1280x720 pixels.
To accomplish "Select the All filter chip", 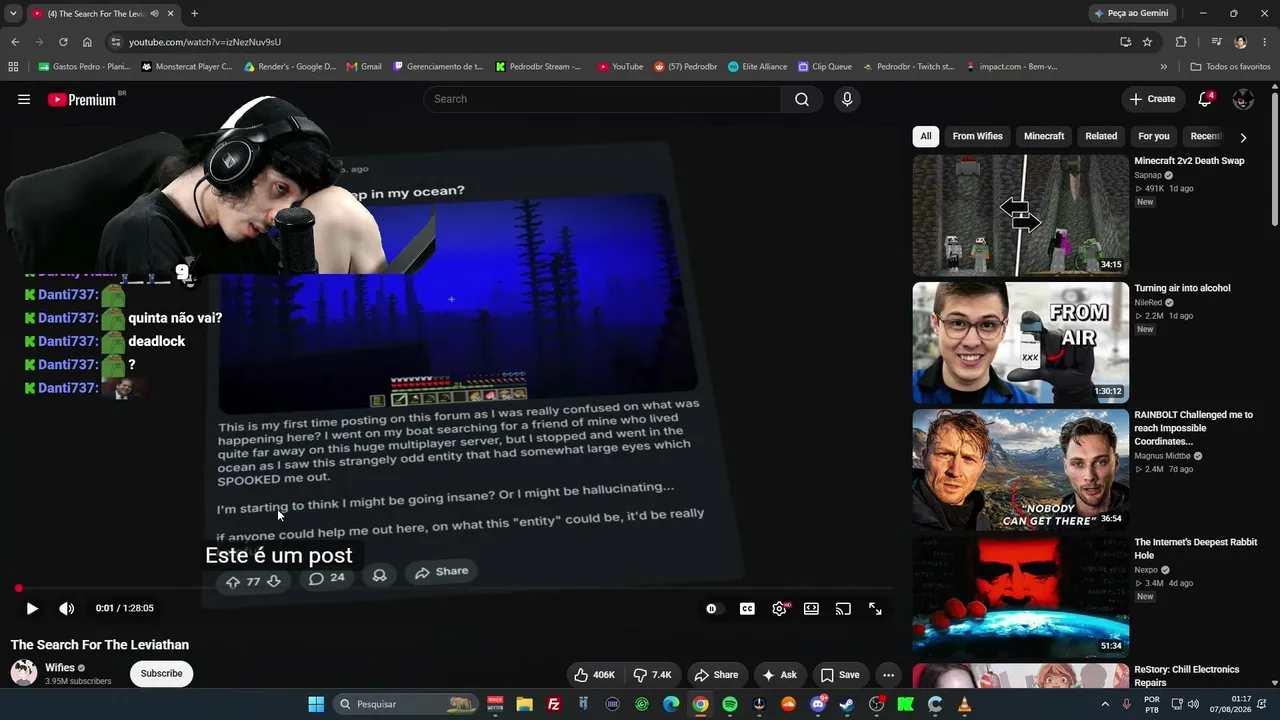I will pyautogui.click(x=926, y=136).
